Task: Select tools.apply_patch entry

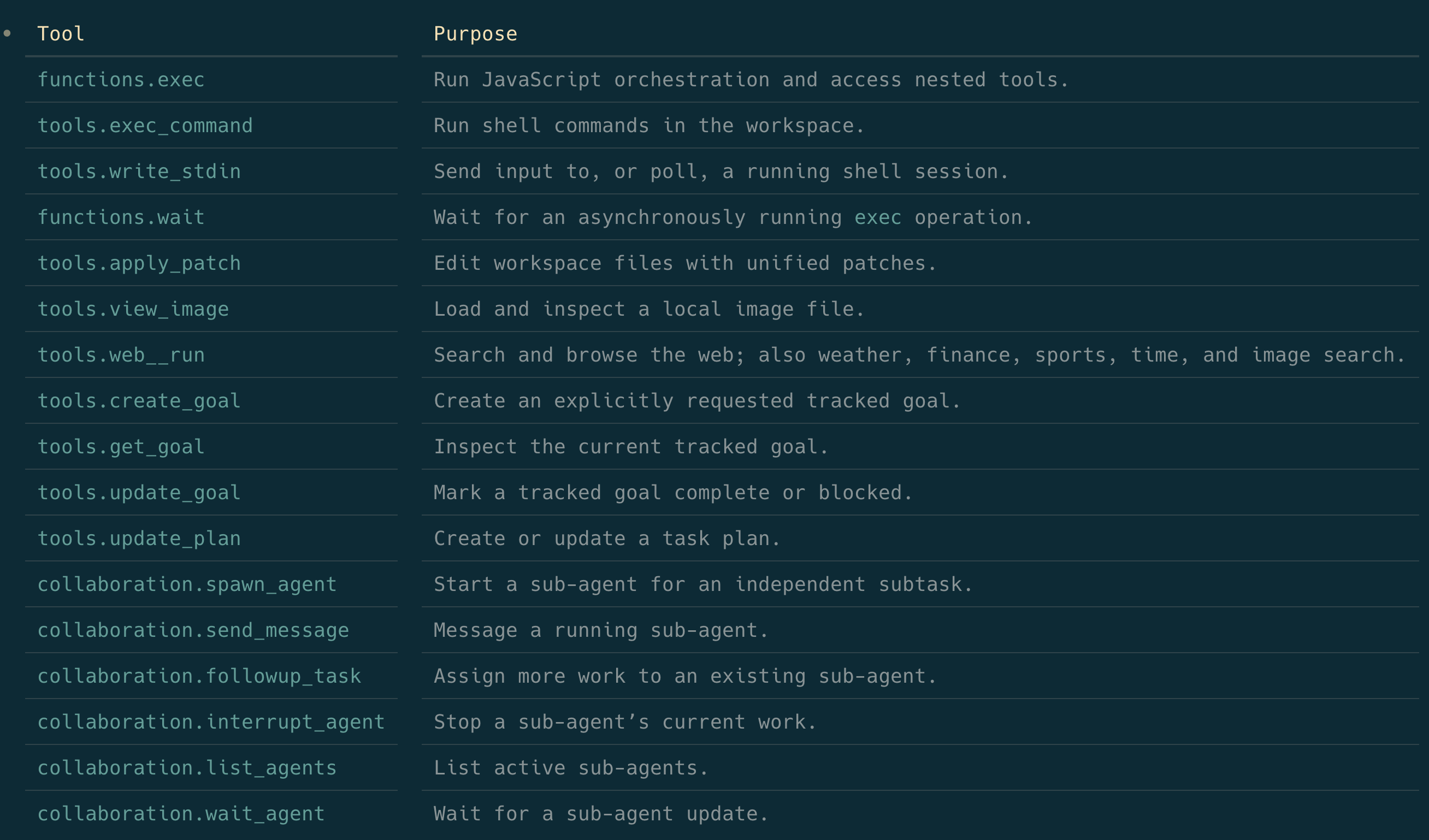Action: click(139, 264)
